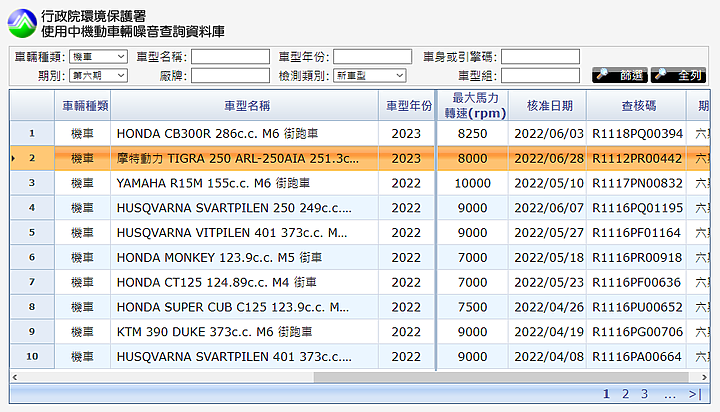Click approval date 2022/06/03
The image size is (720, 412).
click(x=549, y=133)
